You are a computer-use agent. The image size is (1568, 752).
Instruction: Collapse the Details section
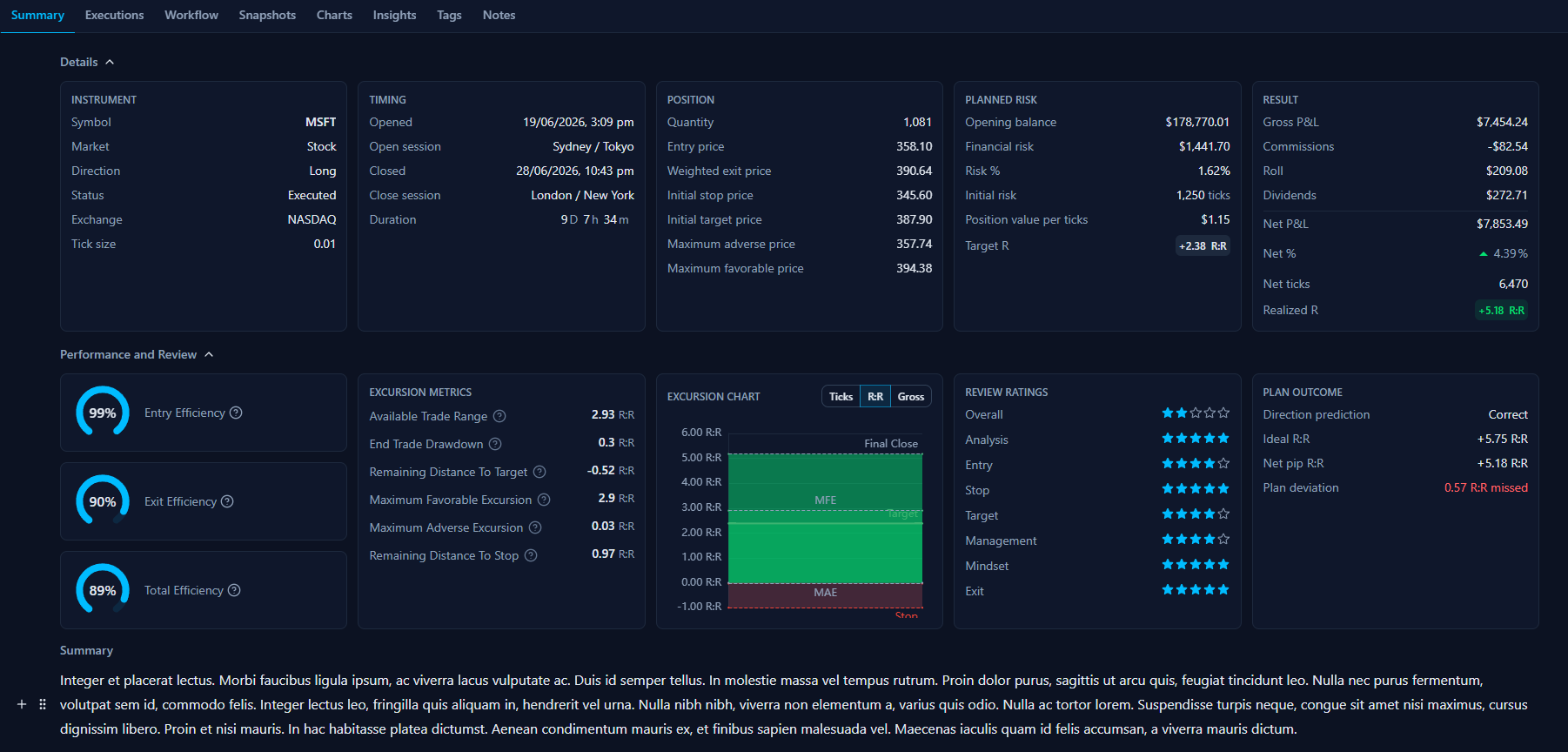click(87, 62)
